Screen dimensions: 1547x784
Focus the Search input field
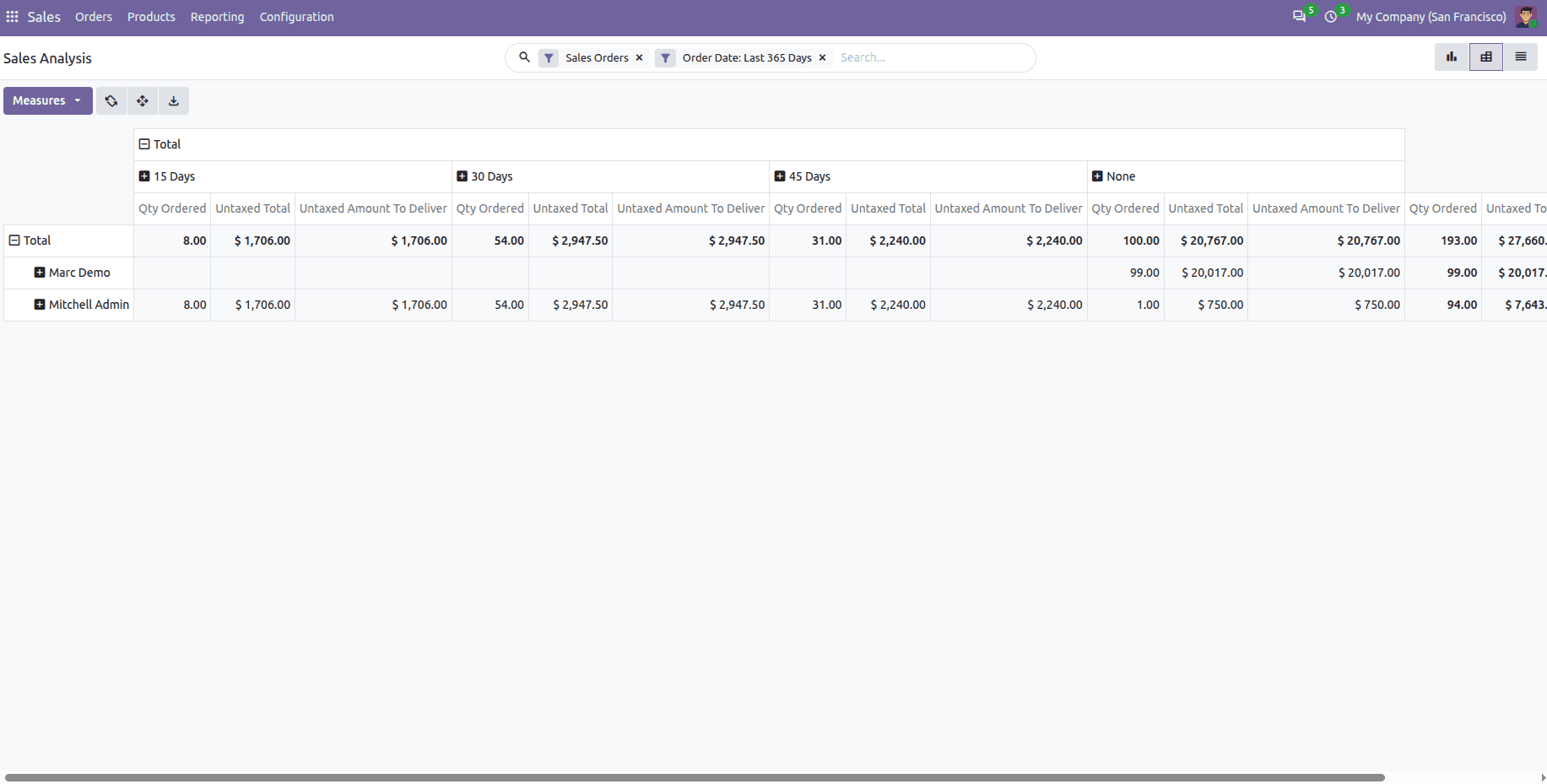tap(933, 57)
